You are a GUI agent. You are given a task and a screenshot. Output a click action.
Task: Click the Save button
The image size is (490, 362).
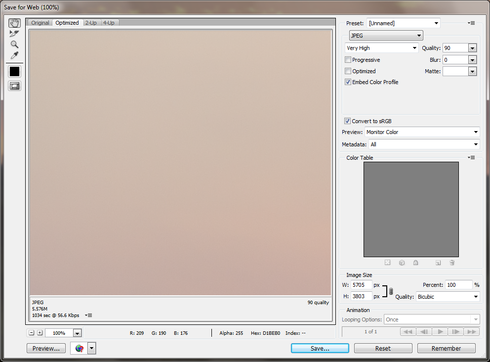point(320,348)
